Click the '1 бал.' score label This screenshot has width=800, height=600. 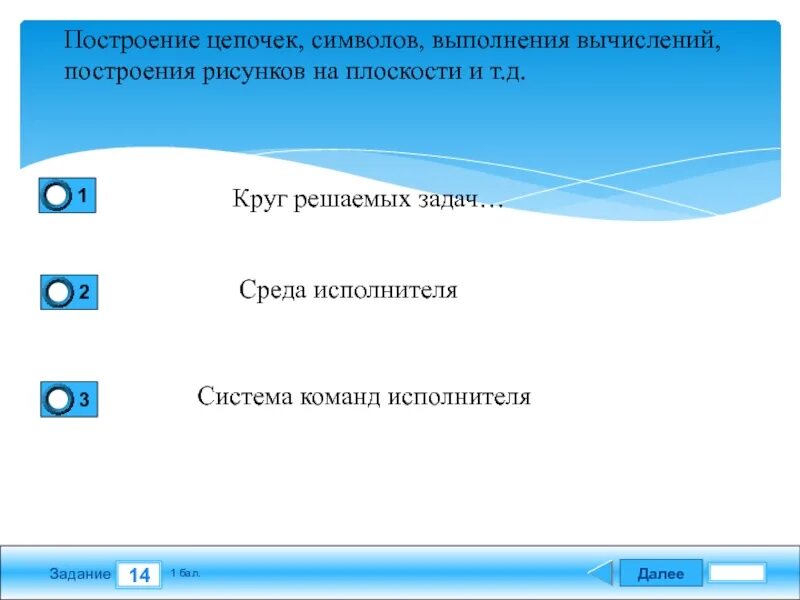pyautogui.click(x=185, y=573)
